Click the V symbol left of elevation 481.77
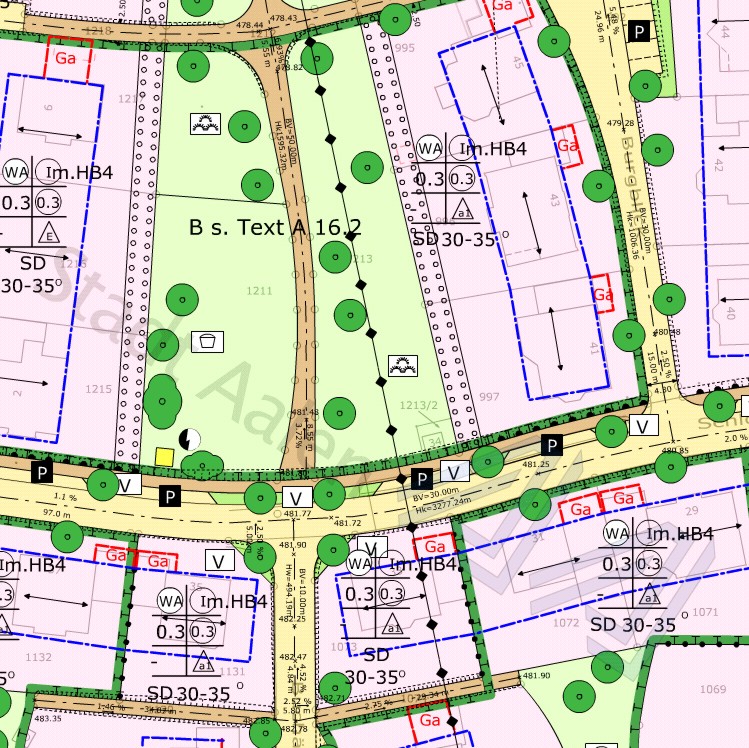The image size is (749, 748). point(296,497)
